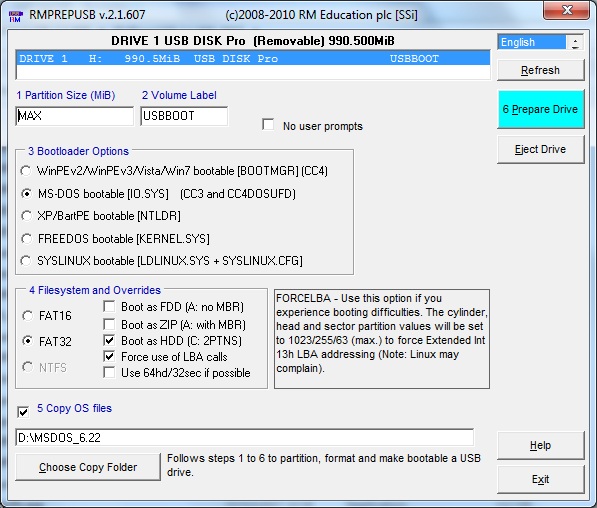Enable the No user prompts checkbox
Screen dimensions: 597x508
point(268,125)
